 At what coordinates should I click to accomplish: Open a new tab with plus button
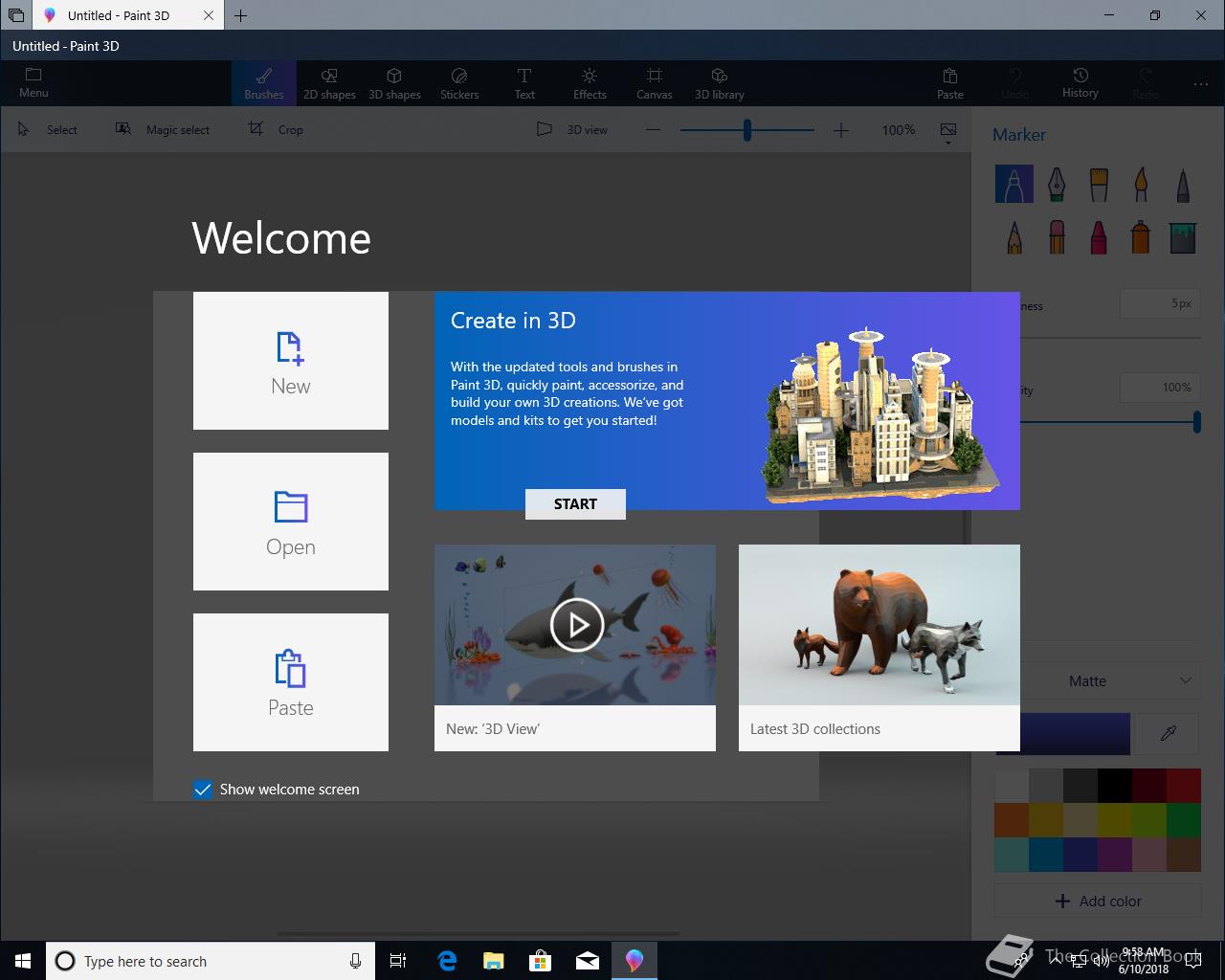tap(240, 15)
